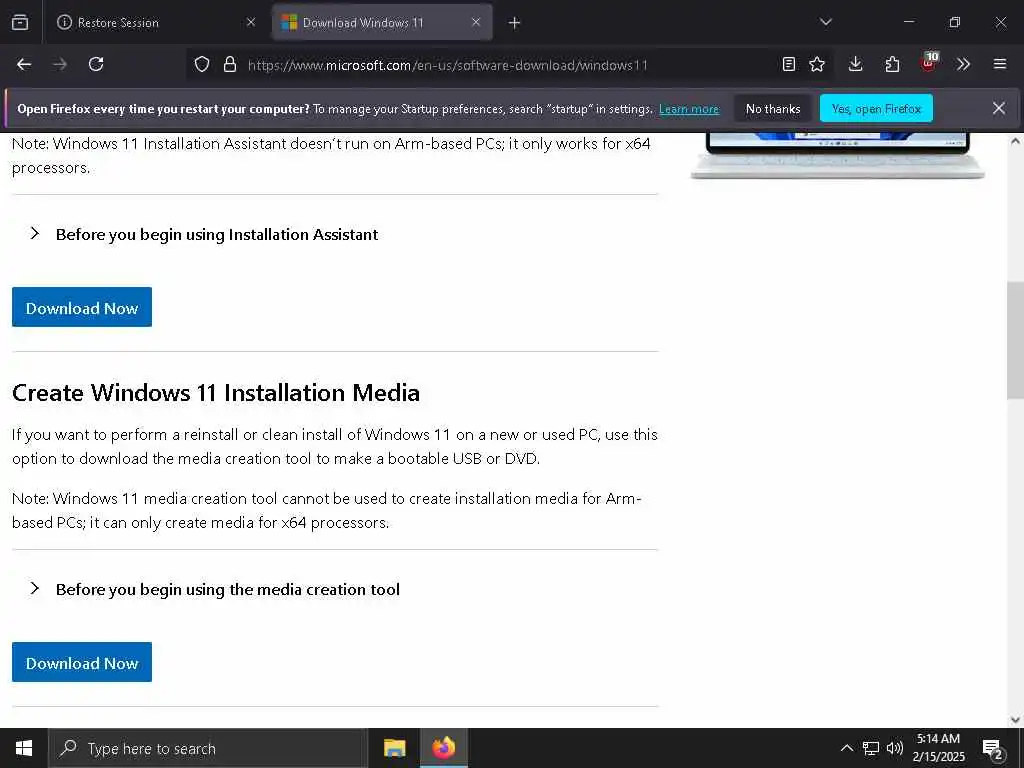Download Now under Installation Assistant
1024x768 pixels.
pyautogui.click(x=82, y=307)
